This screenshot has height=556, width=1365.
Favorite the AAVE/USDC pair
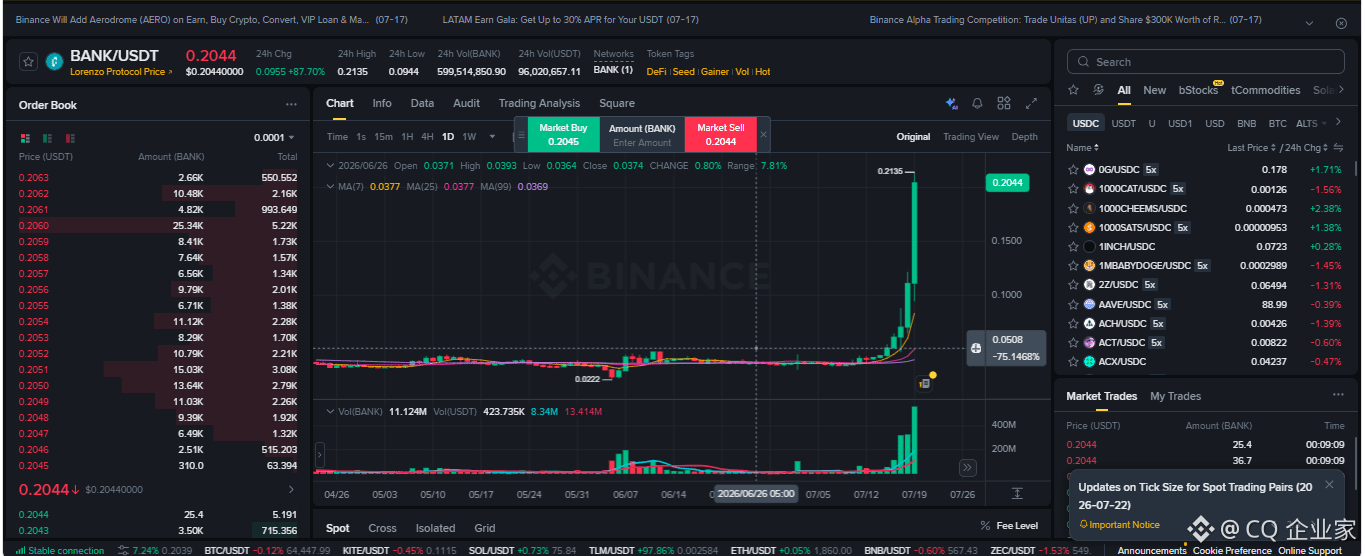1073,304
